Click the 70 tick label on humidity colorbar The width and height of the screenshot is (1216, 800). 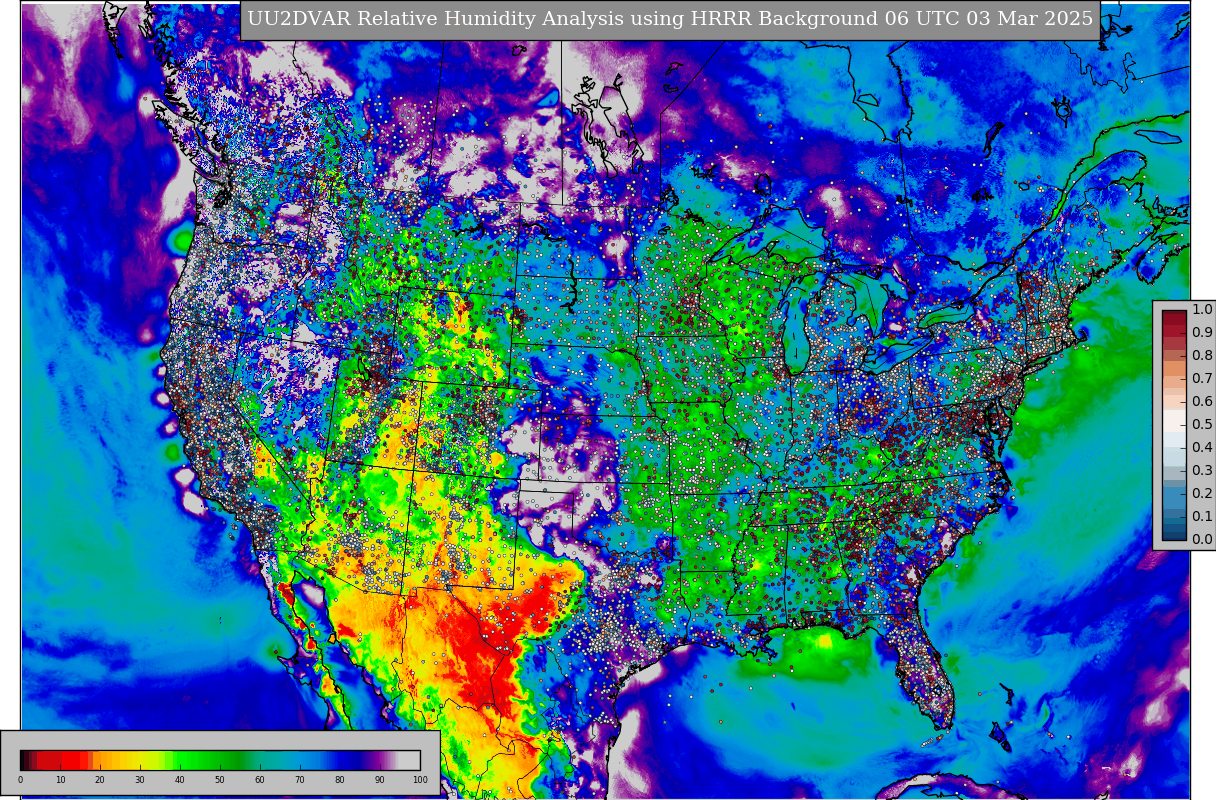[300, 780]
